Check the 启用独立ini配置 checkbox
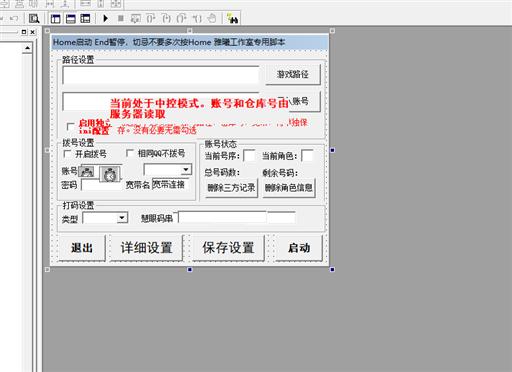 point(70,127)
